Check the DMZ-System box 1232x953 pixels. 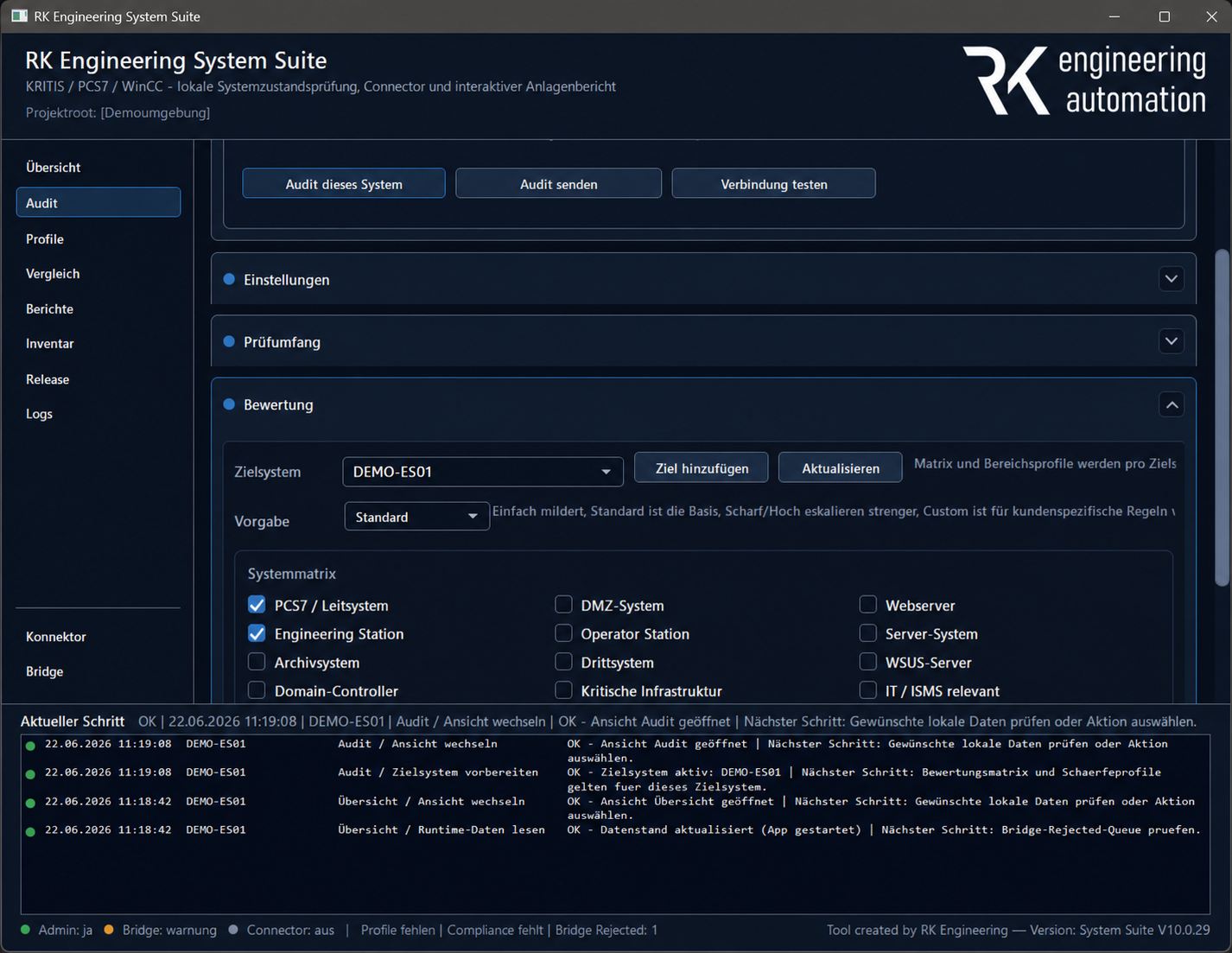tap(563, 604)
